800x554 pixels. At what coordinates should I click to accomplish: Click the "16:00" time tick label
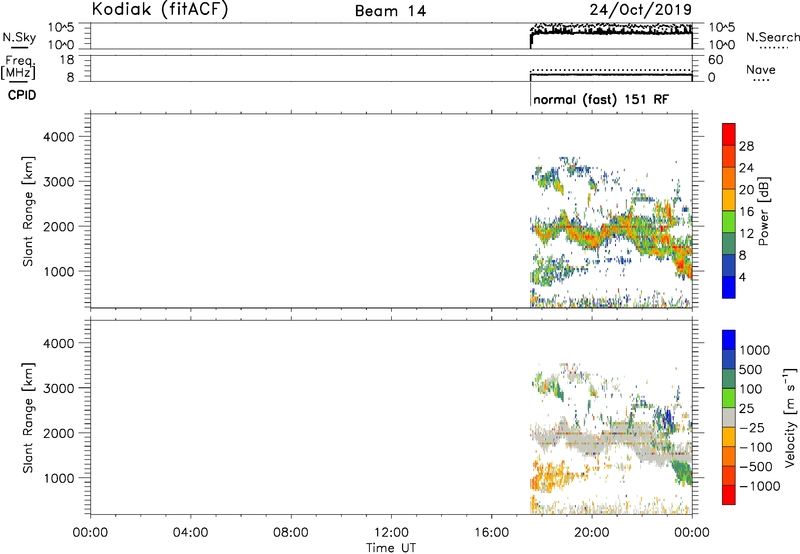click(491, 533)
